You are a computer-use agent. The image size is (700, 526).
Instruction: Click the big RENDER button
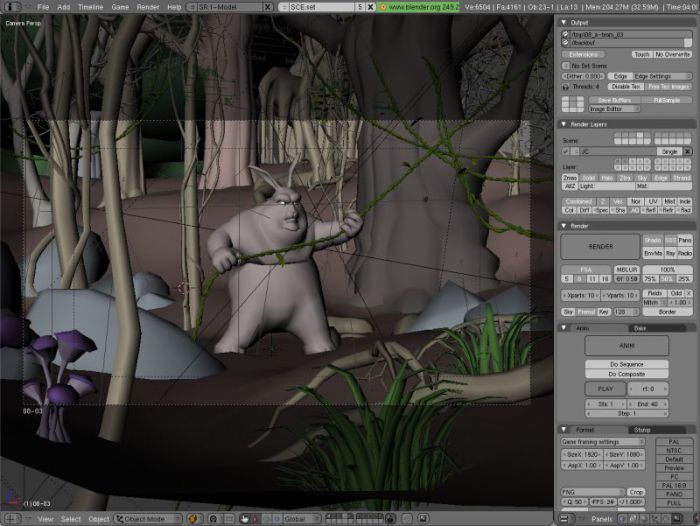[x=600, y=246]
